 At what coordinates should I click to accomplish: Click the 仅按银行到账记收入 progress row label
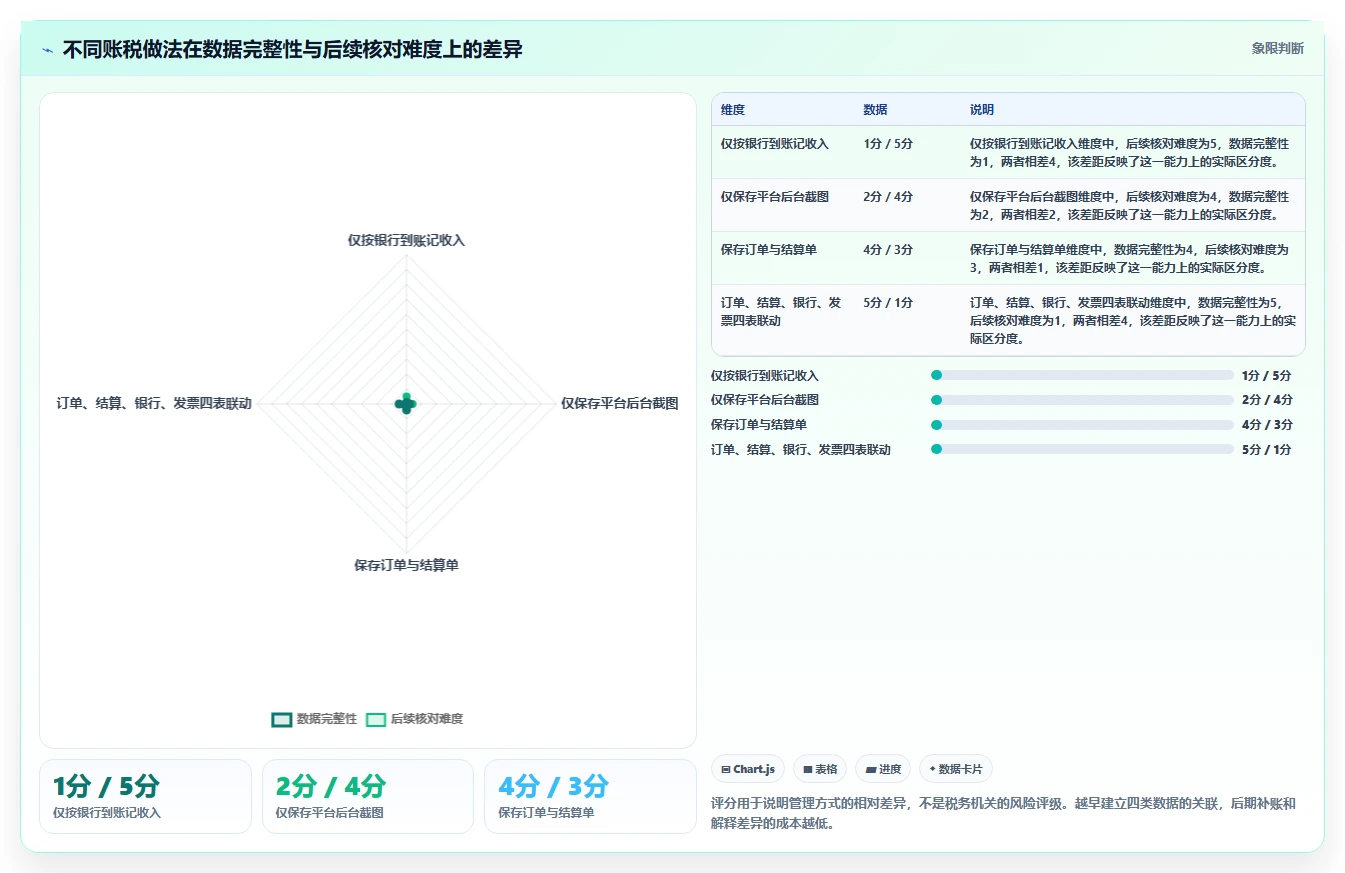(765, 375)
